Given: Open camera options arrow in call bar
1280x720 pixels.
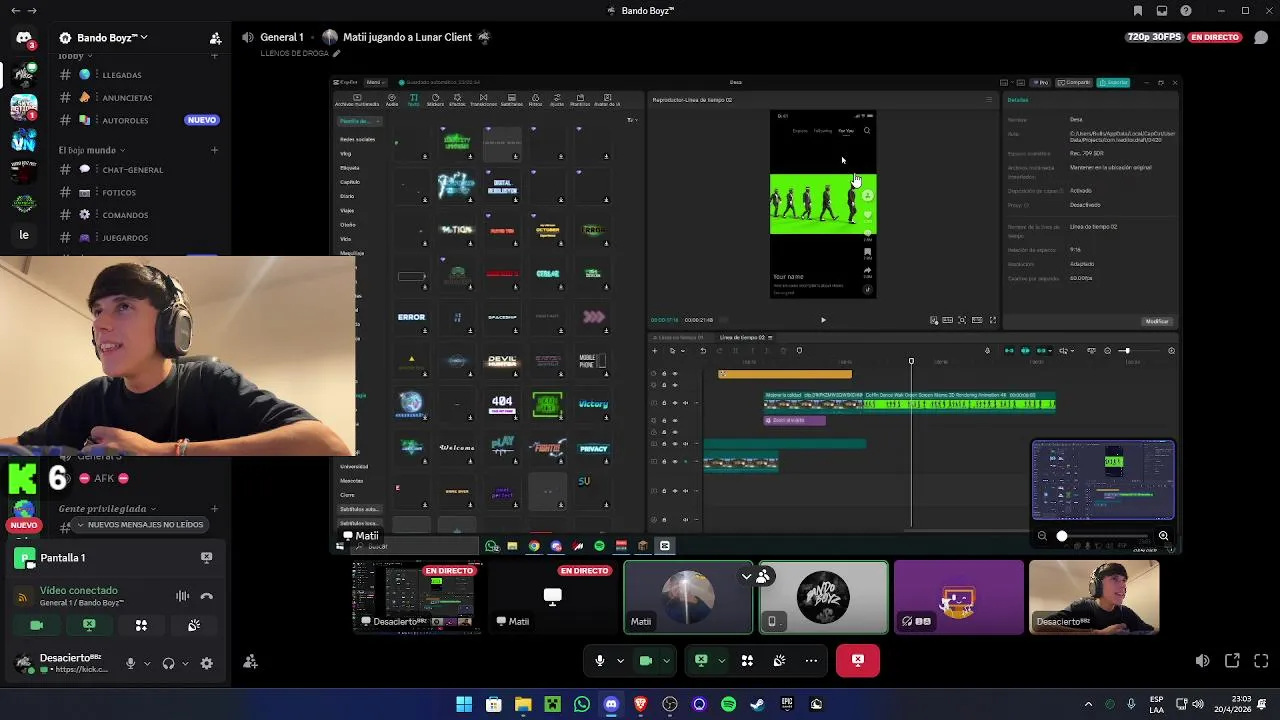Looking at the screenshot, I should pos(666,661).
